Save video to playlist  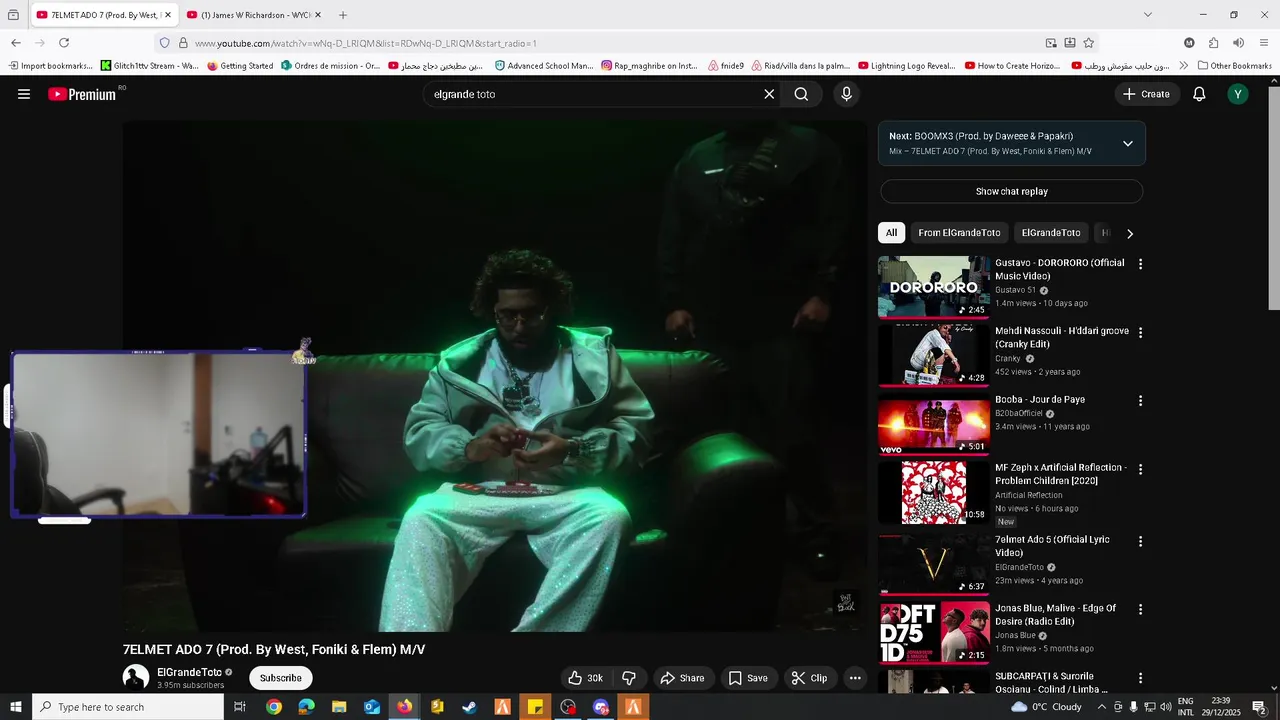748,678
